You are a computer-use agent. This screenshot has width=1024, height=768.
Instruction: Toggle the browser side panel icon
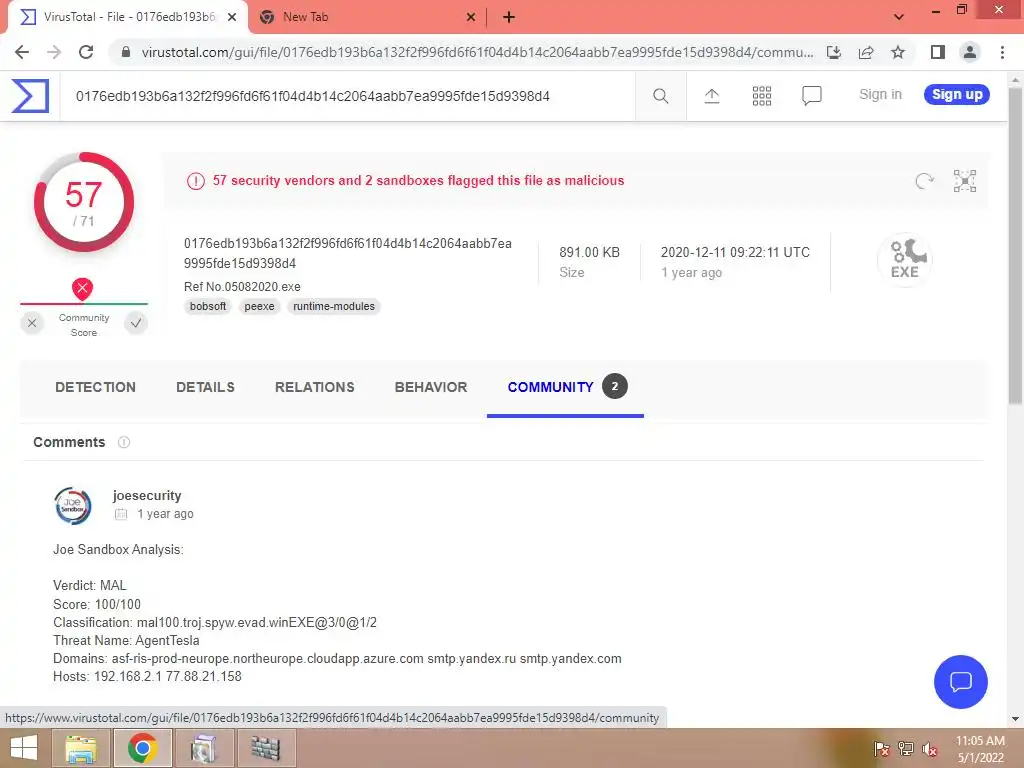[x=938, y=52]
